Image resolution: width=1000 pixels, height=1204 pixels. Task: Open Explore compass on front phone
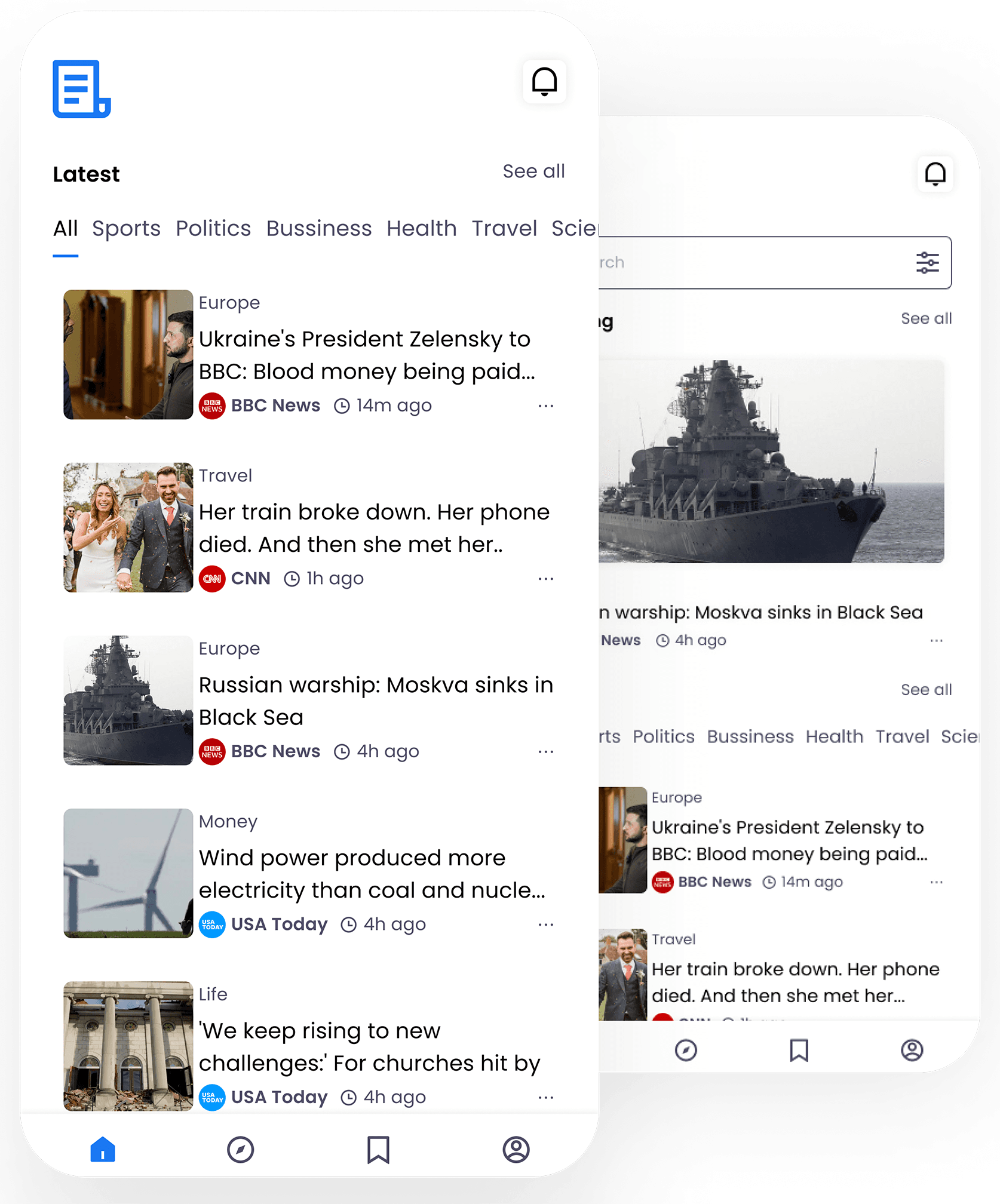(241, 1150)
